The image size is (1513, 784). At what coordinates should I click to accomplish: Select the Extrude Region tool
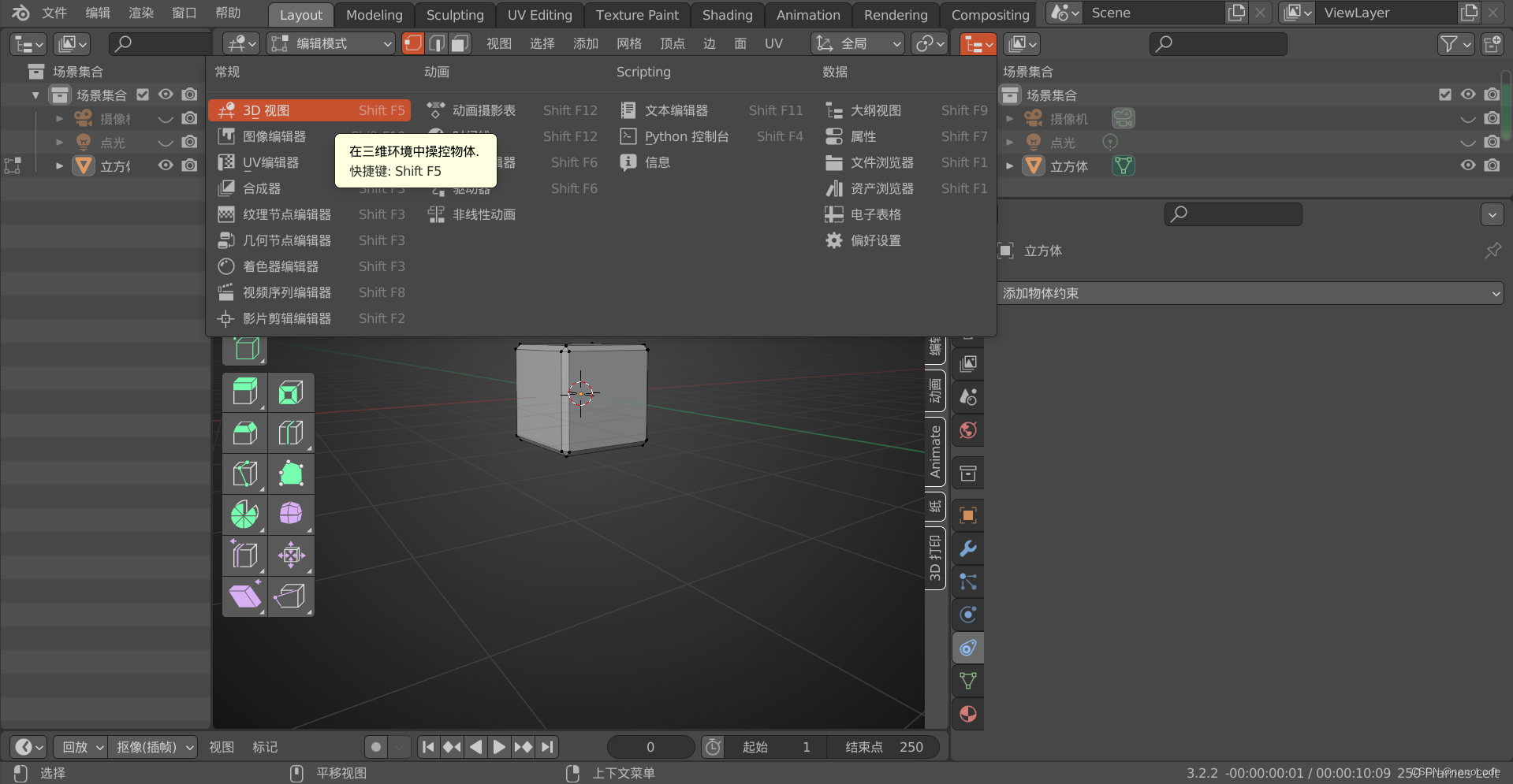[245, 392]
